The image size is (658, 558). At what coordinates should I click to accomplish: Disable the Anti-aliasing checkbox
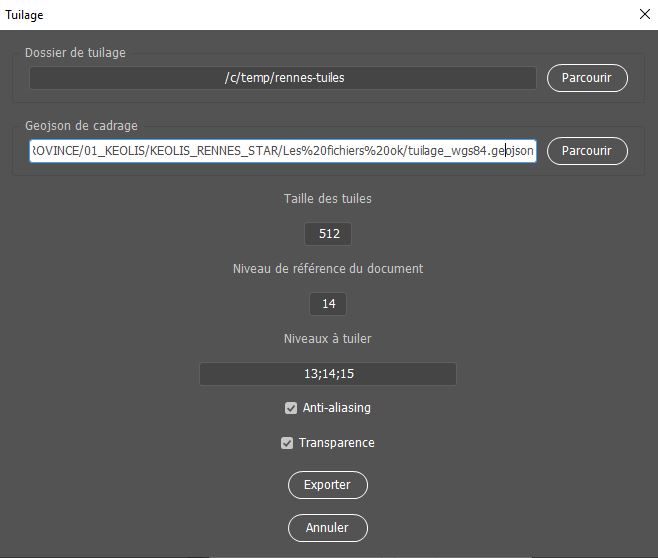pyautogui.click(x=291, y=408)
